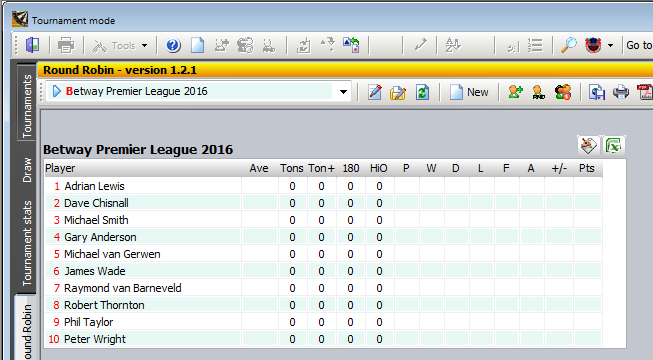653x360 pixels.
Task: Select the Adrian Lewis row
Action: coord(323,186)
